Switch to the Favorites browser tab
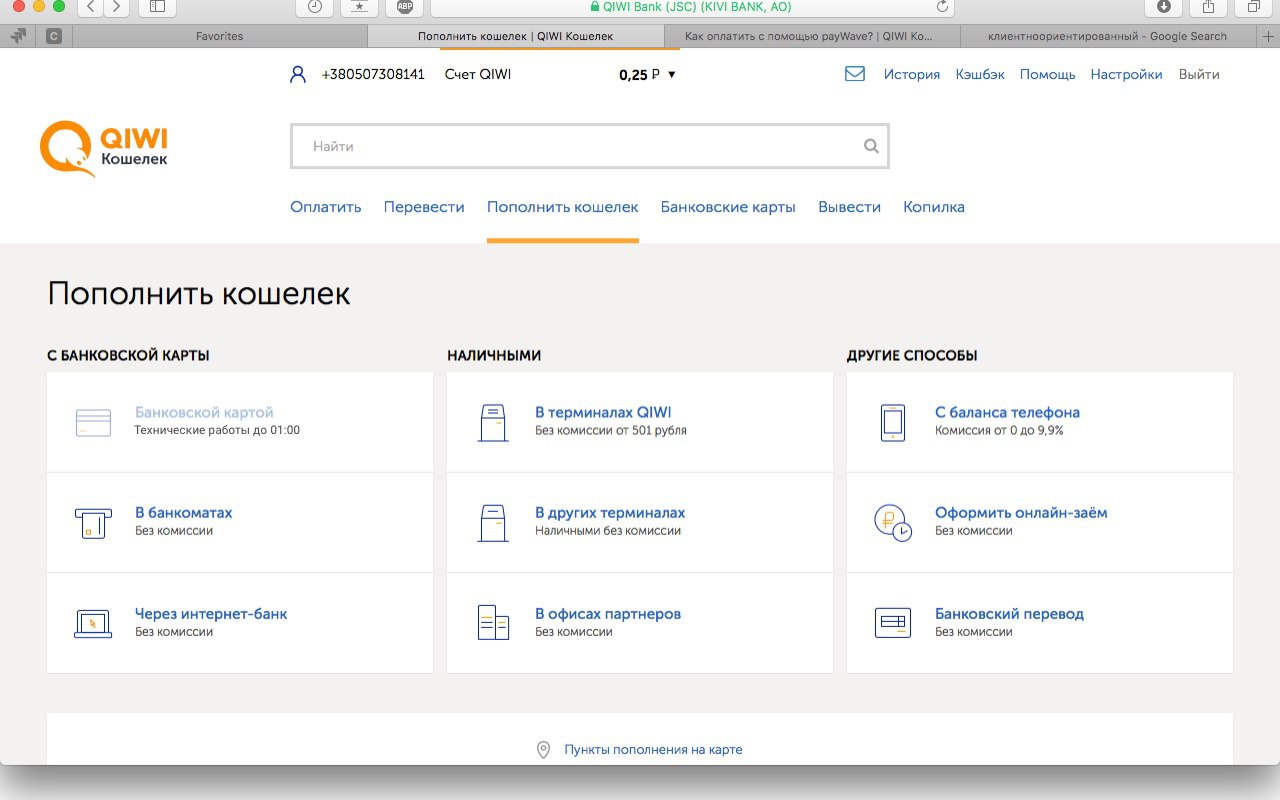The width and height of the screenshot is (1280, 800). [x=219, y=36]
